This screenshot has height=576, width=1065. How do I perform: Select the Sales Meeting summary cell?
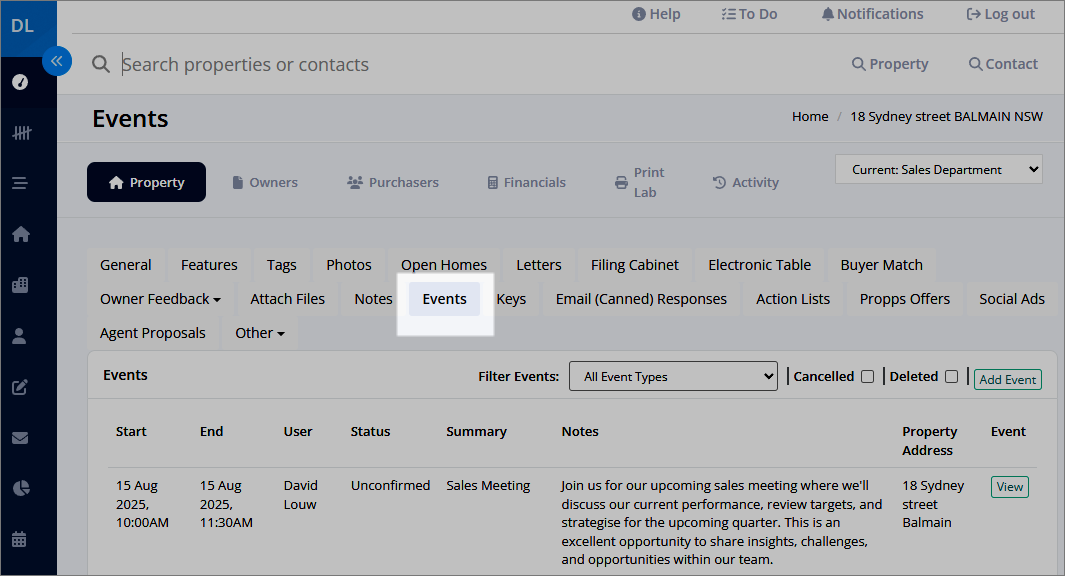[x=488, y=486]
